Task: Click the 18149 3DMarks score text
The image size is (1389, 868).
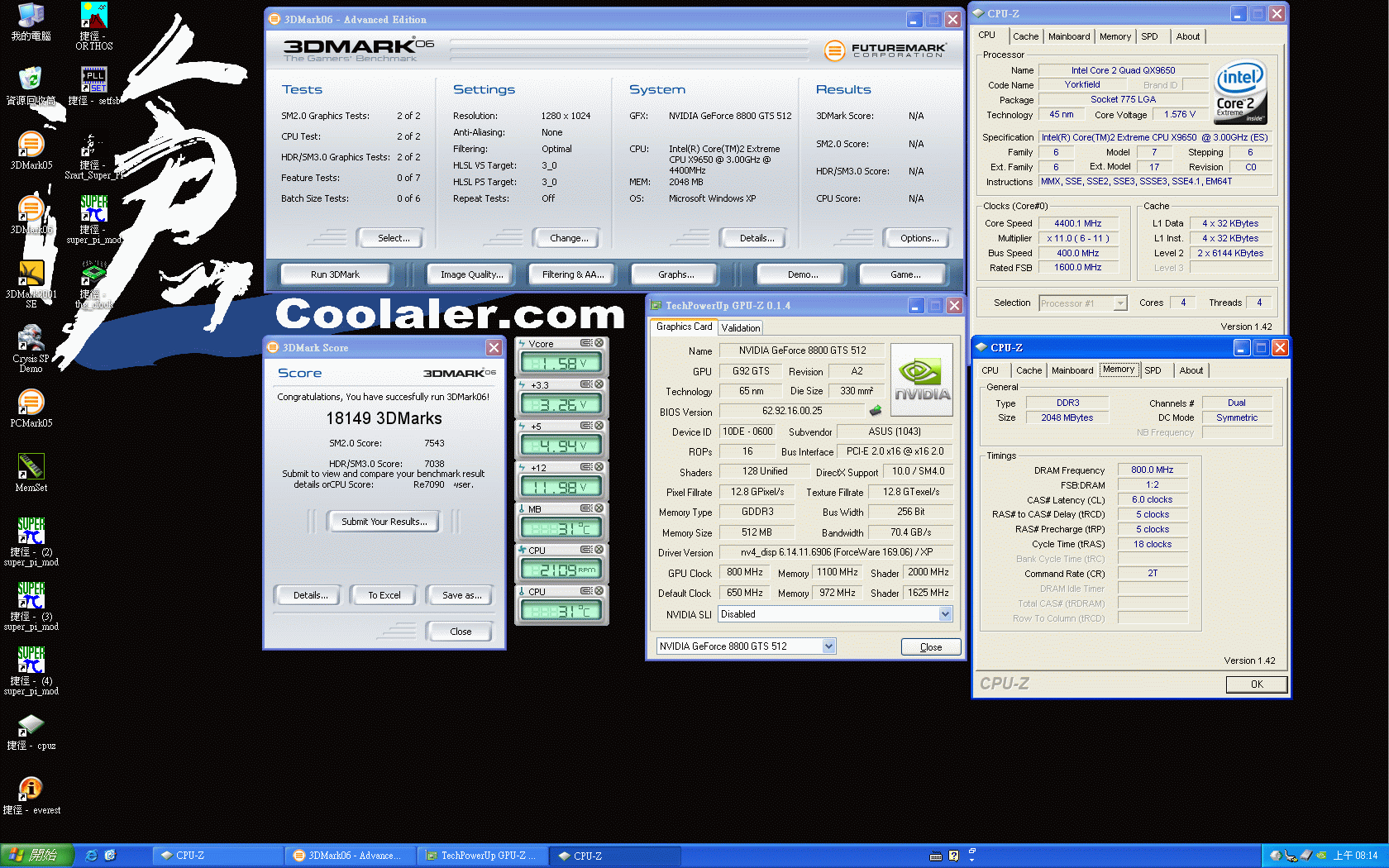Action: pos(384,418)
